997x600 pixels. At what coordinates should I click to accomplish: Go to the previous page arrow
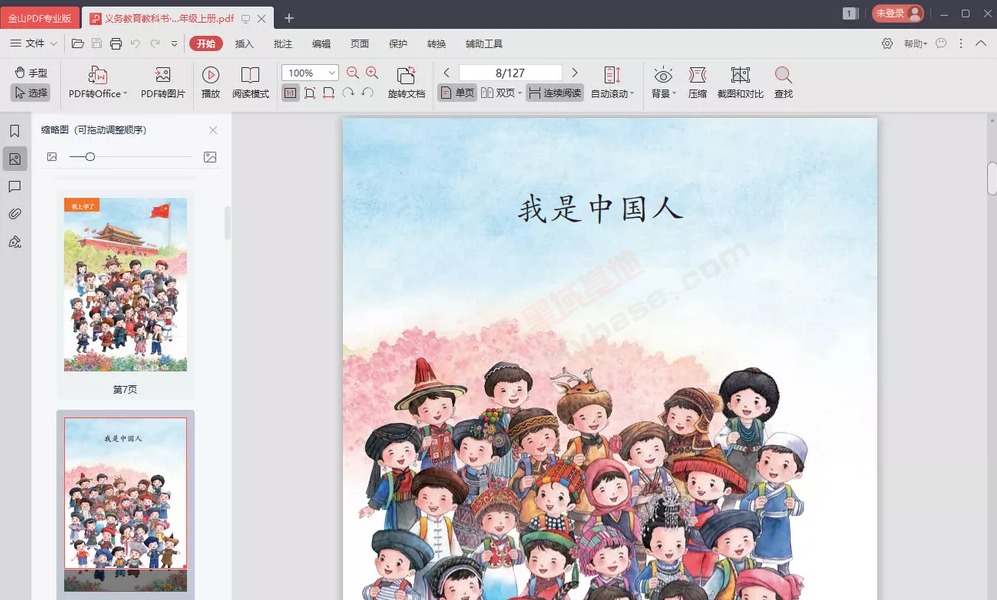(446, 72)
